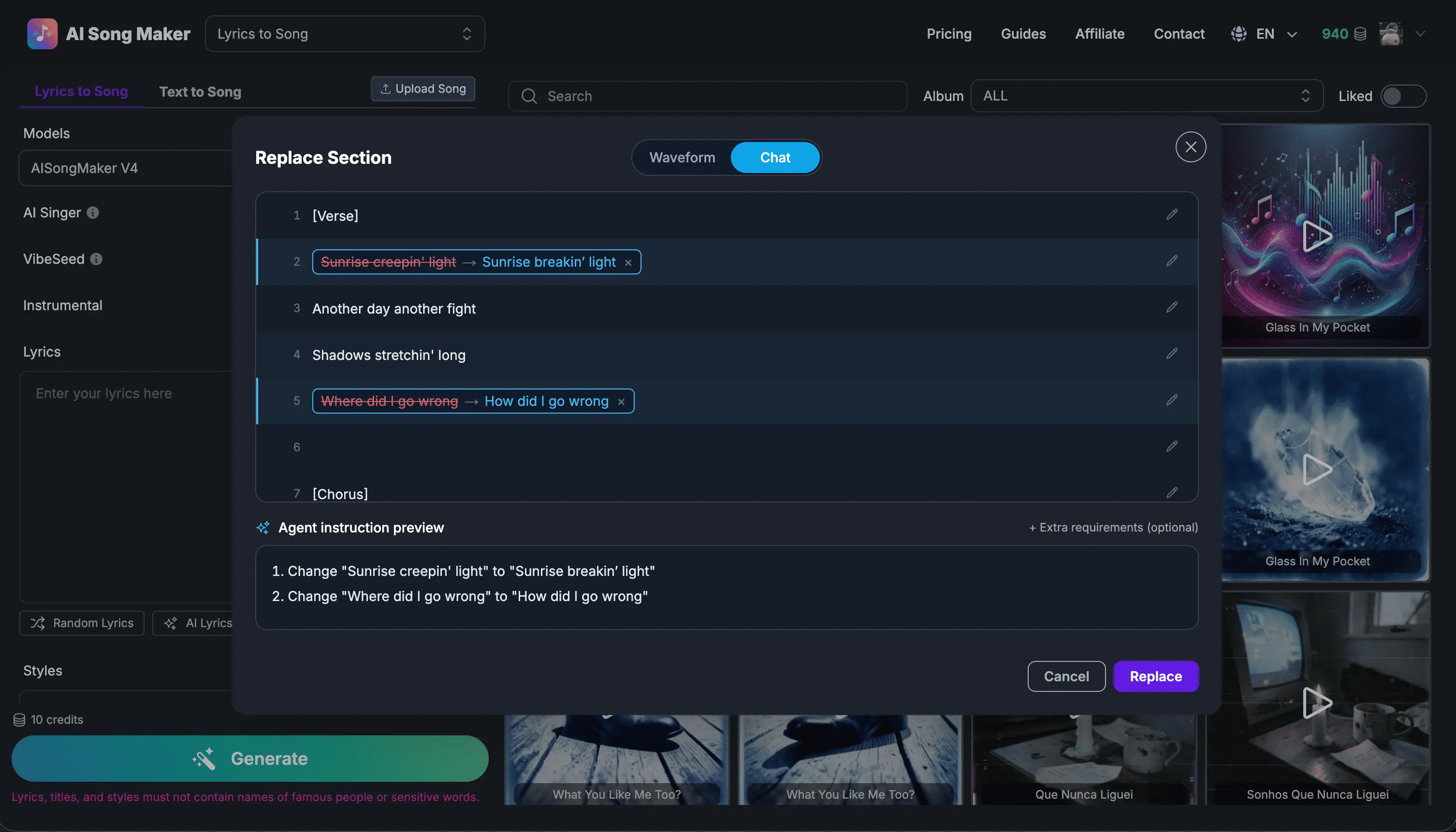Add Extra requirements (optional)
The height and width of the screenshot is (832, 1456).
tap(1113, 528)
